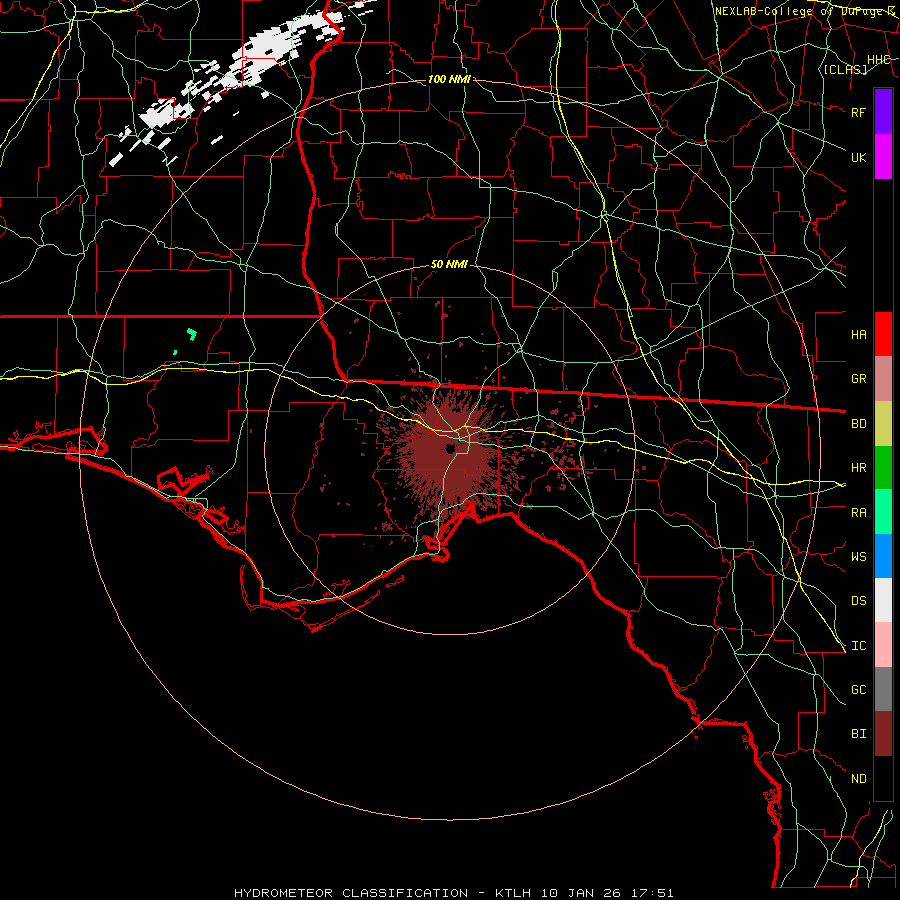Click the small green rain echo
The image size is (900, 900).
pos(192,333)
